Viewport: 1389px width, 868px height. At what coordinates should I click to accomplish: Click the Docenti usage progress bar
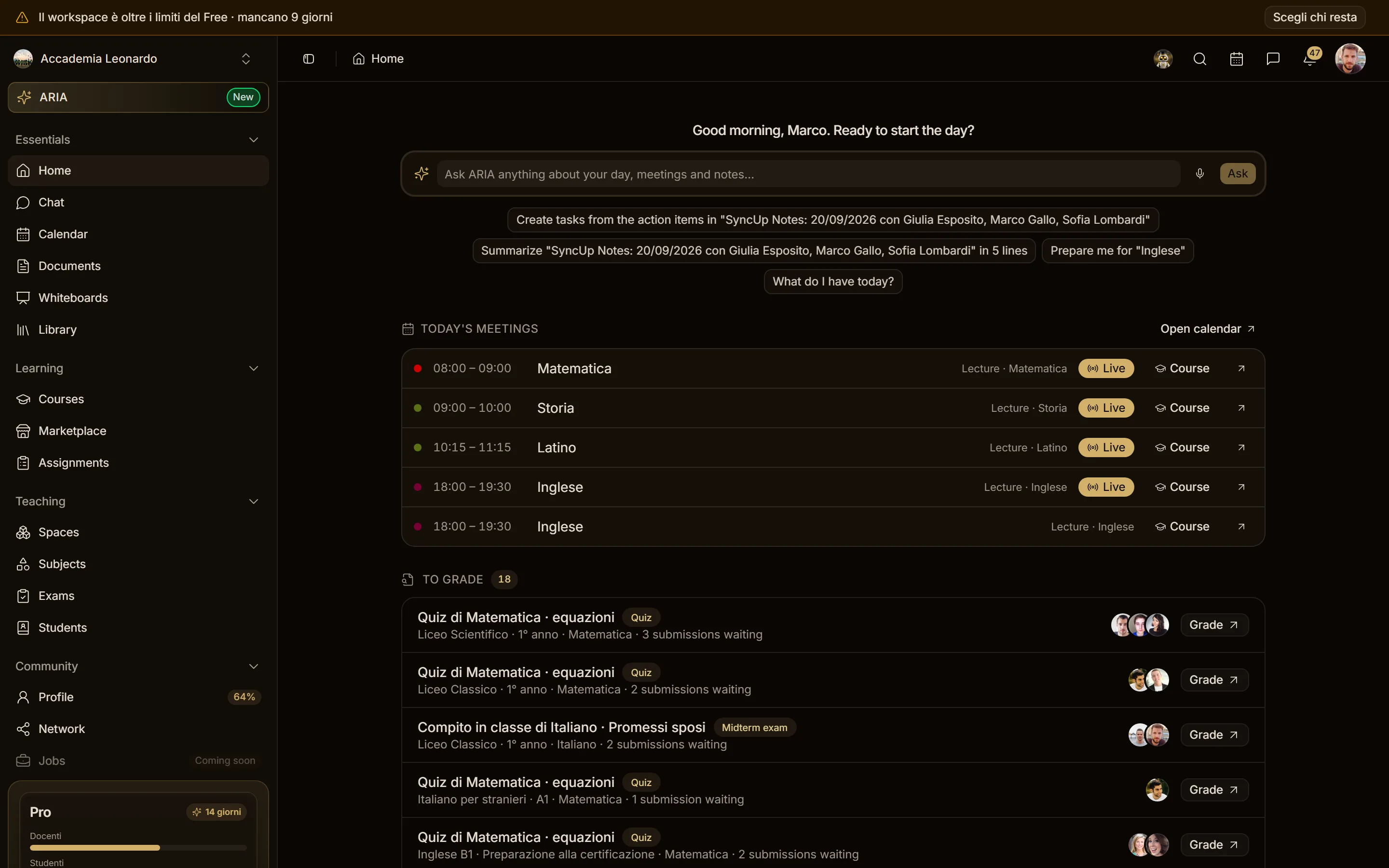click(138, 847)
